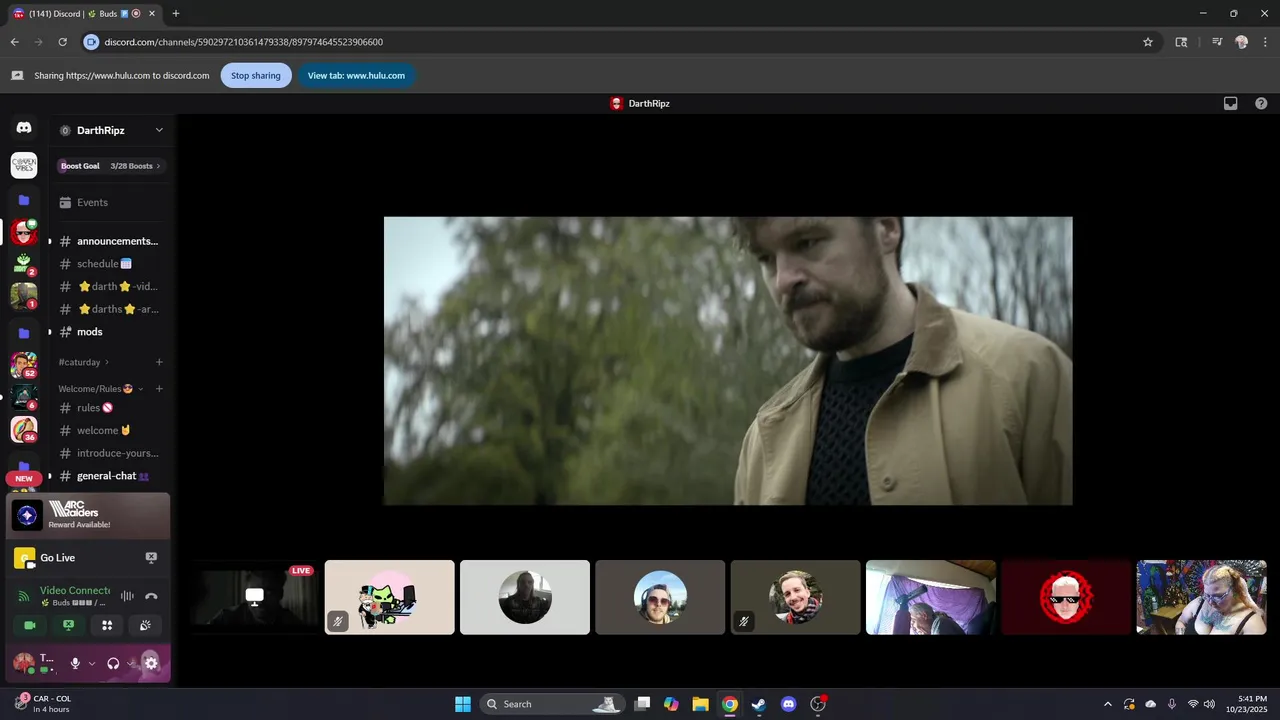Deafen with the headphones button
1280x720 pixels.
click(x=113, y=662)
